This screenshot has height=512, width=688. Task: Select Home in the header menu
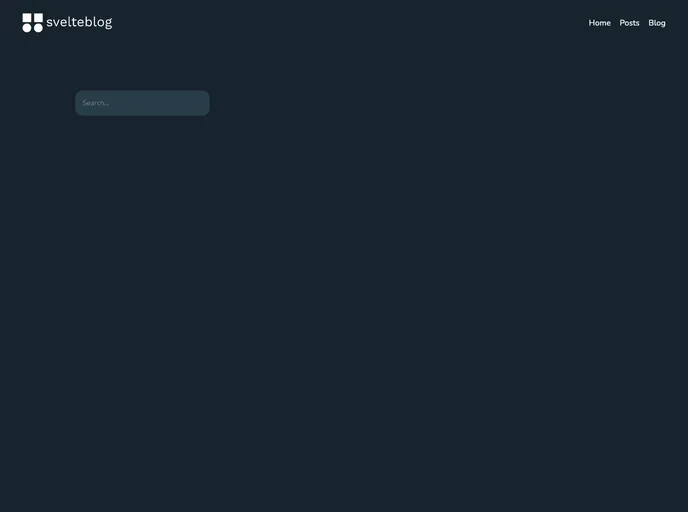click(599, 23)
